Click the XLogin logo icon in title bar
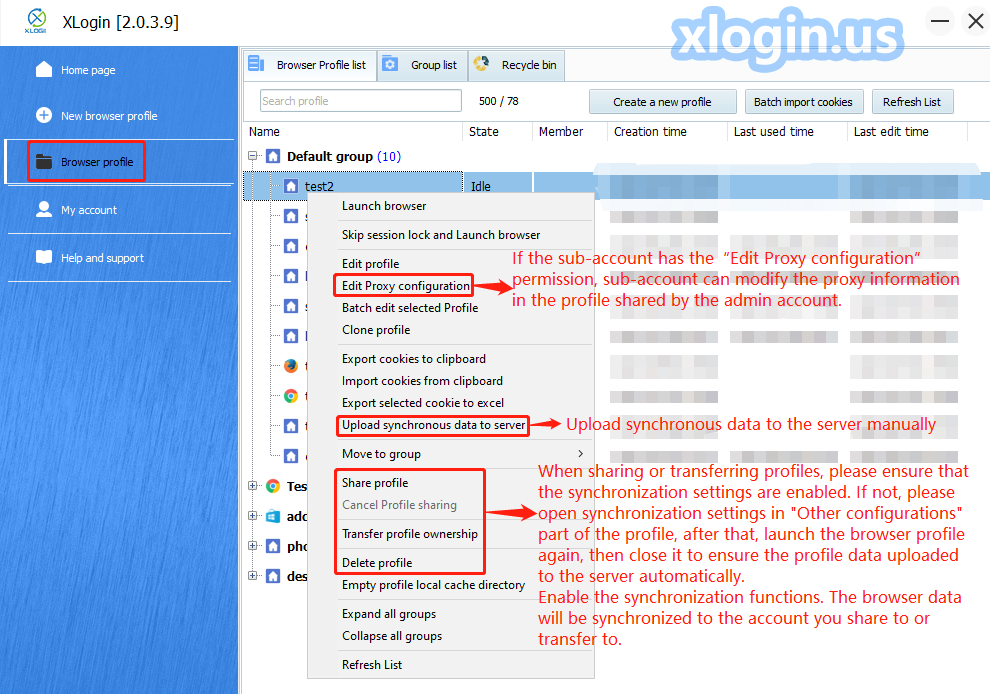The width and height of the screenshot is (990, 694). click(37, 21)
